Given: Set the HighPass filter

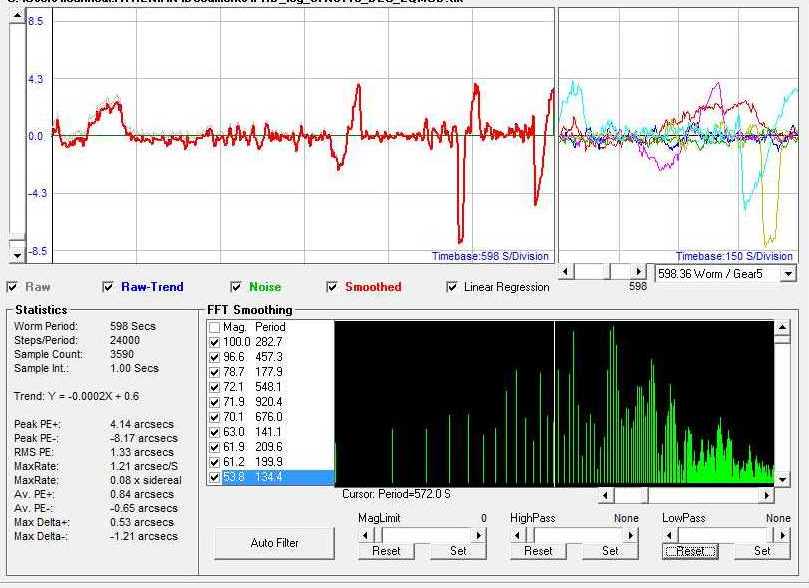Looking at the screenshot, I should (x=610, y=551).
